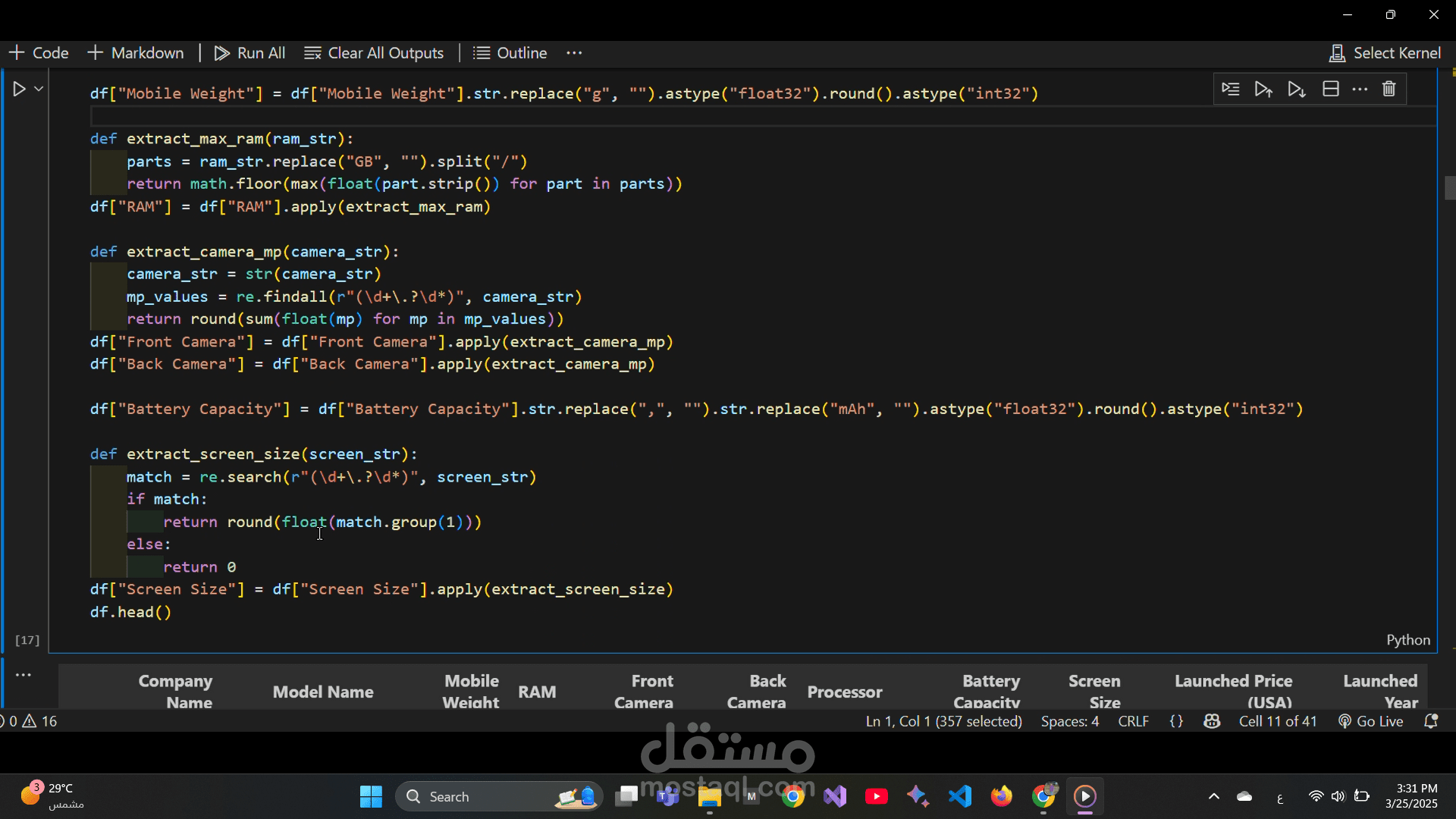Split the cell using toolbar icon
The image size is (1456, 819).
click(x=1330, y=89)
